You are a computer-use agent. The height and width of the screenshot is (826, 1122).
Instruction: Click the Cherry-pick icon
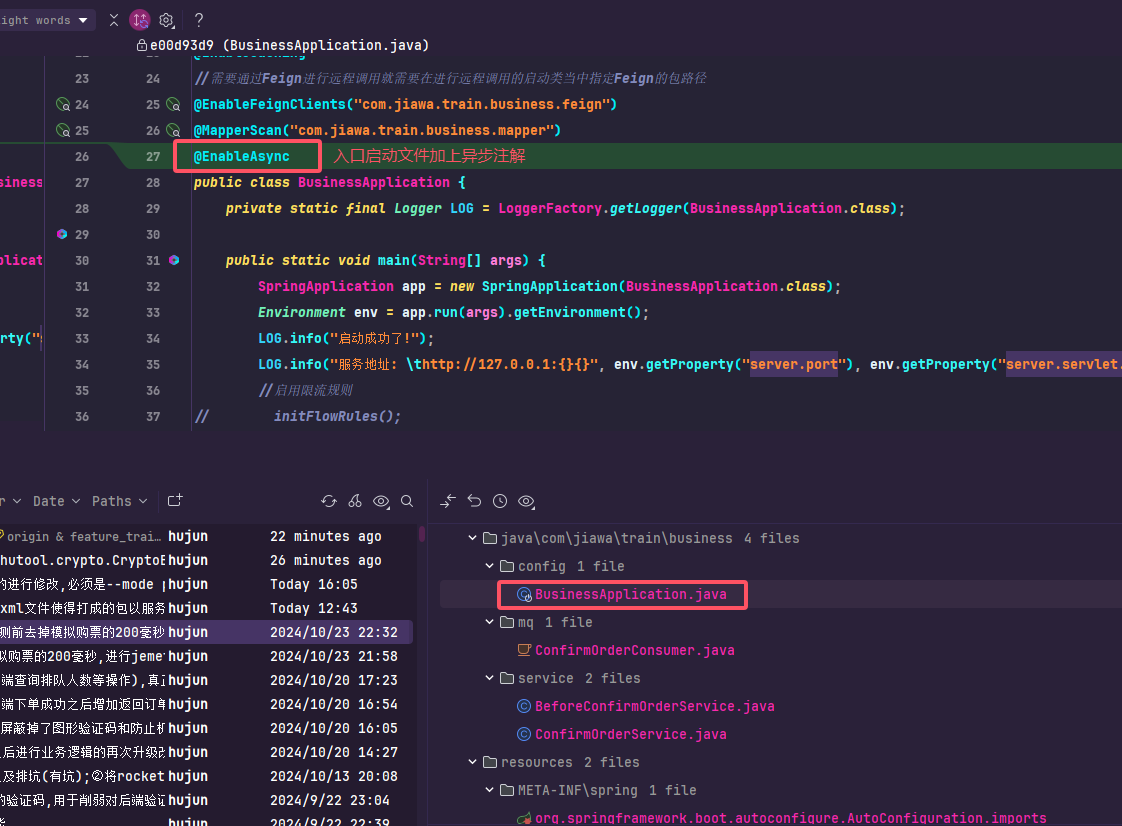click(355, 501)
